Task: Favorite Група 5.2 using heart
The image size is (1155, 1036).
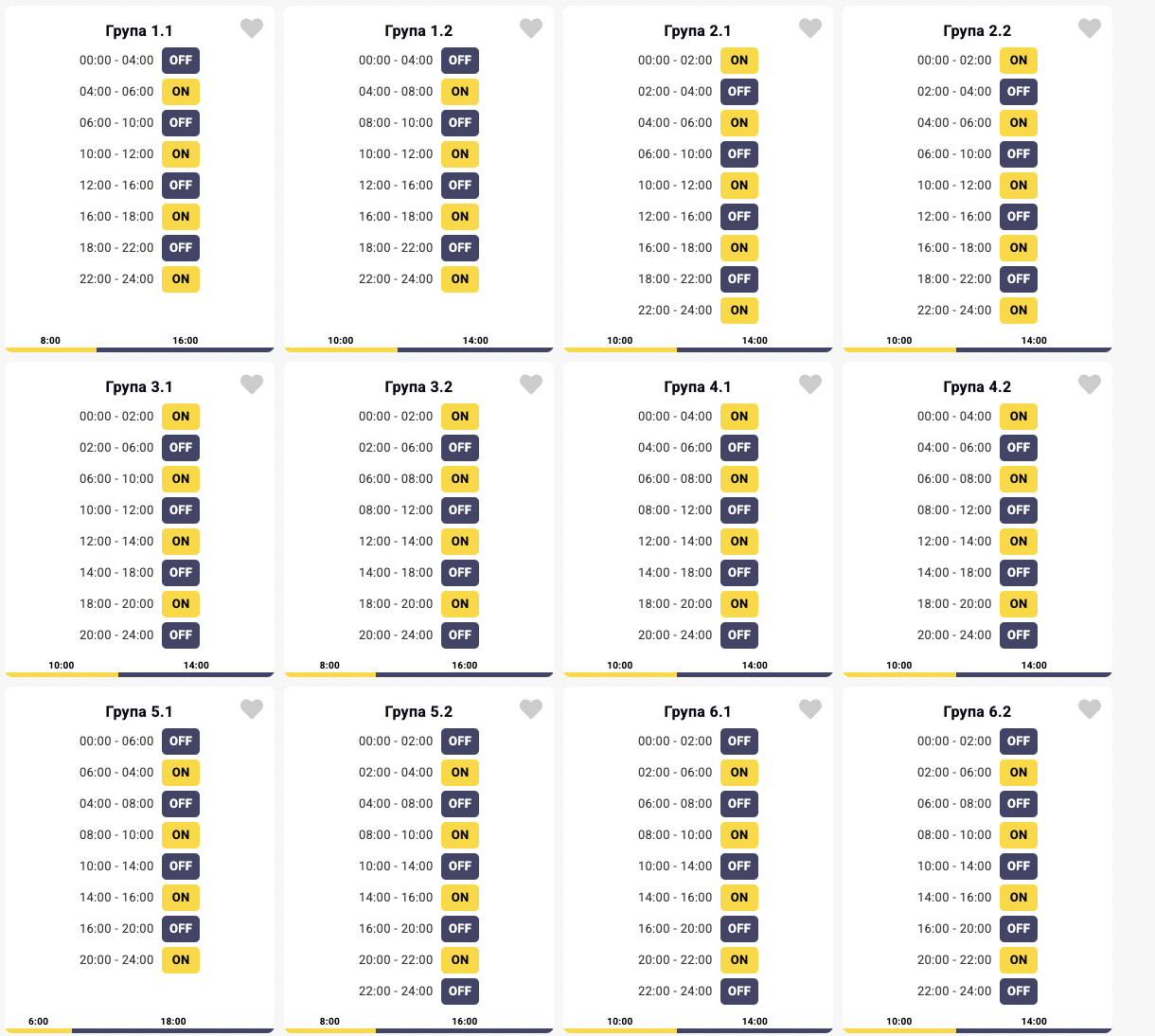Action: [530, 709]
